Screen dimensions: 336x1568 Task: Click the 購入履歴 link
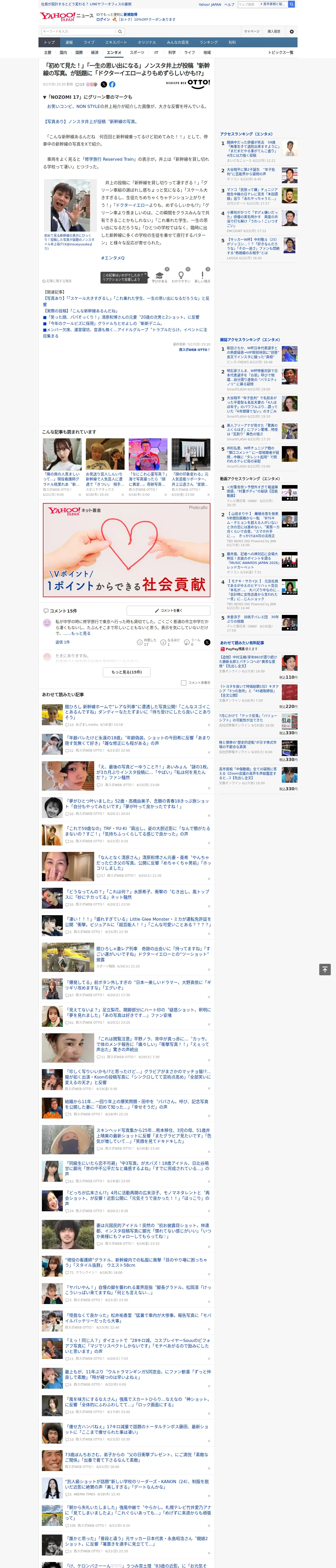click(x=274, y=32)
